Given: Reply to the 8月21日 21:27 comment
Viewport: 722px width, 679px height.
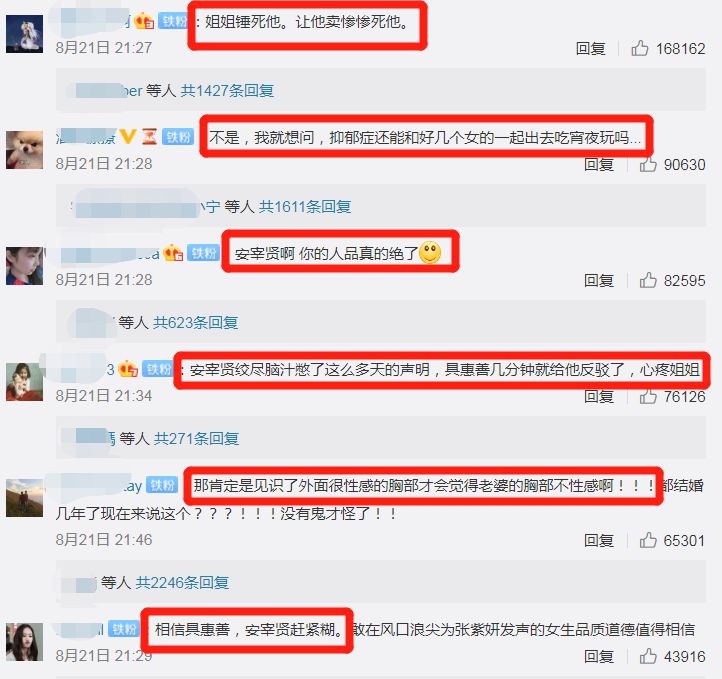Looking at the screenshot, I should pos(590,48).
